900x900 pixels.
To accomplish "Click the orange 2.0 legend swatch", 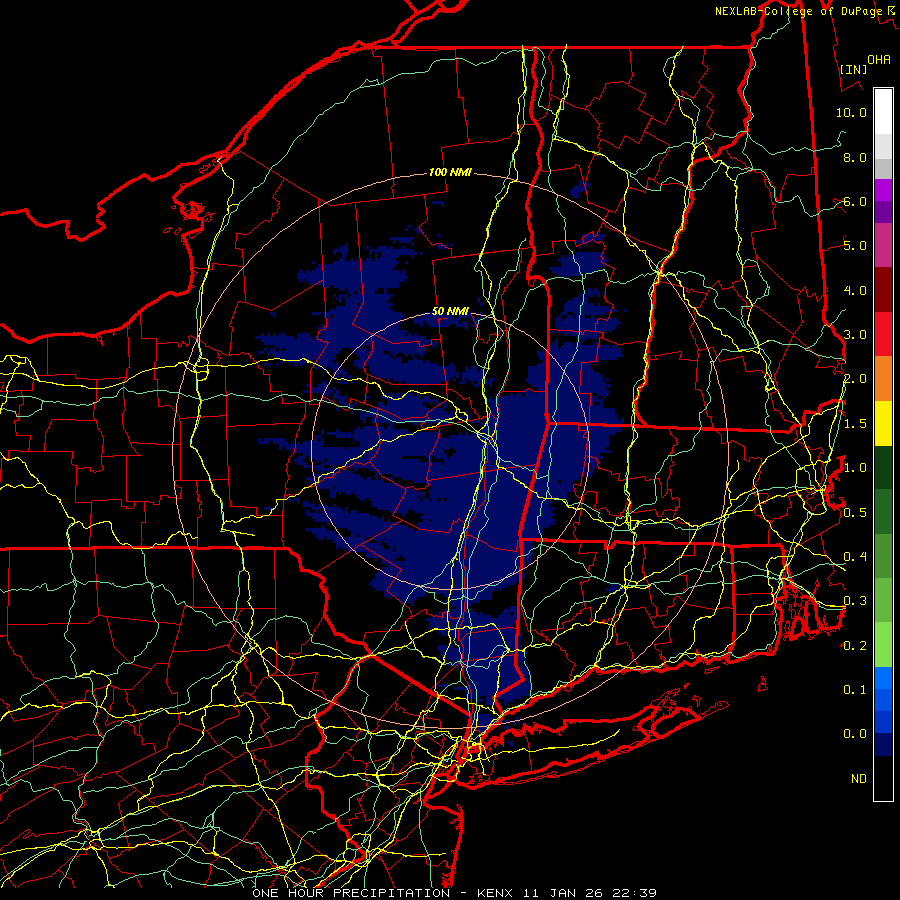I will [x=883, y=379].
